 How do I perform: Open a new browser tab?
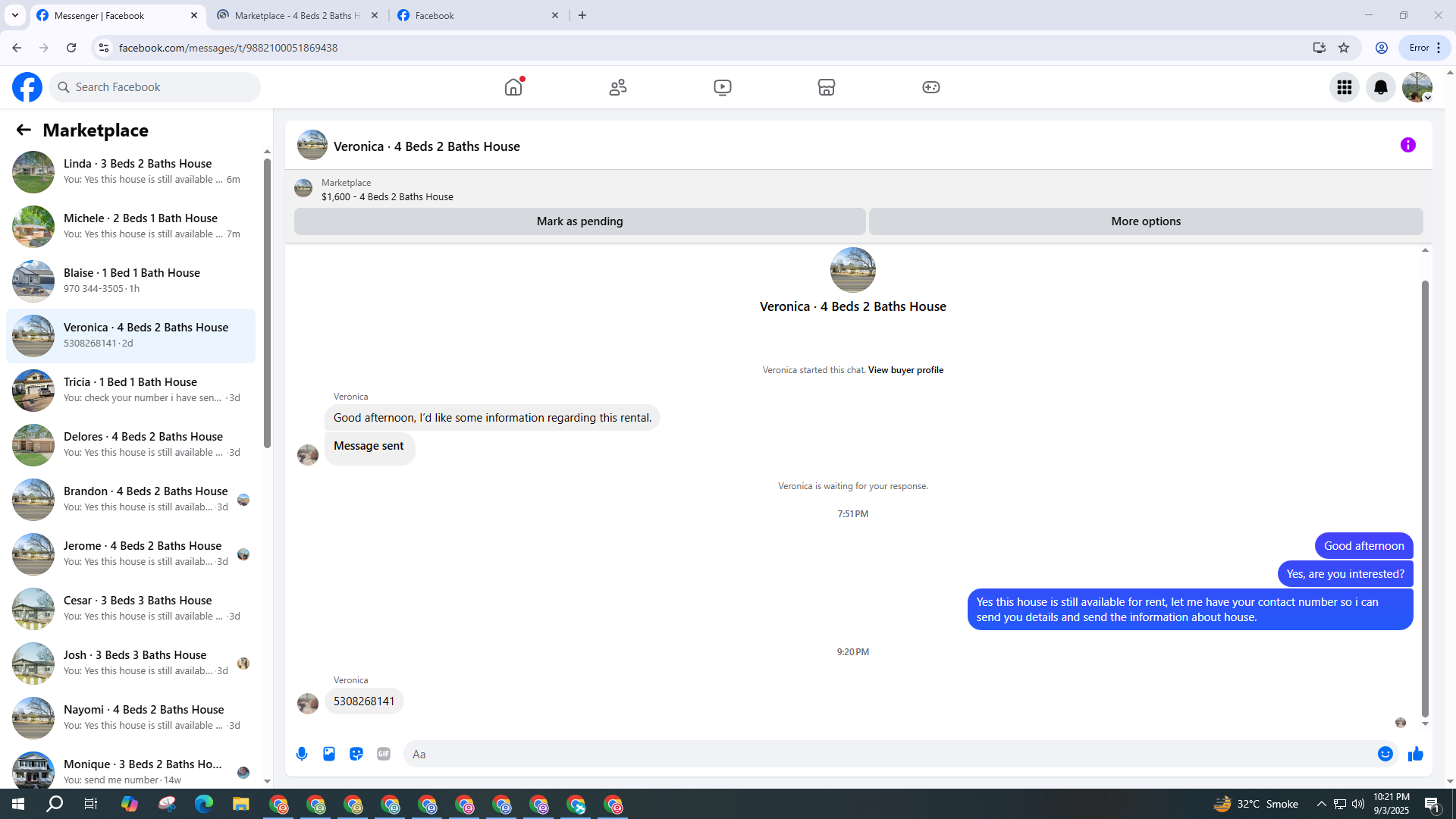pyautogui.click(x=582, y=15)
